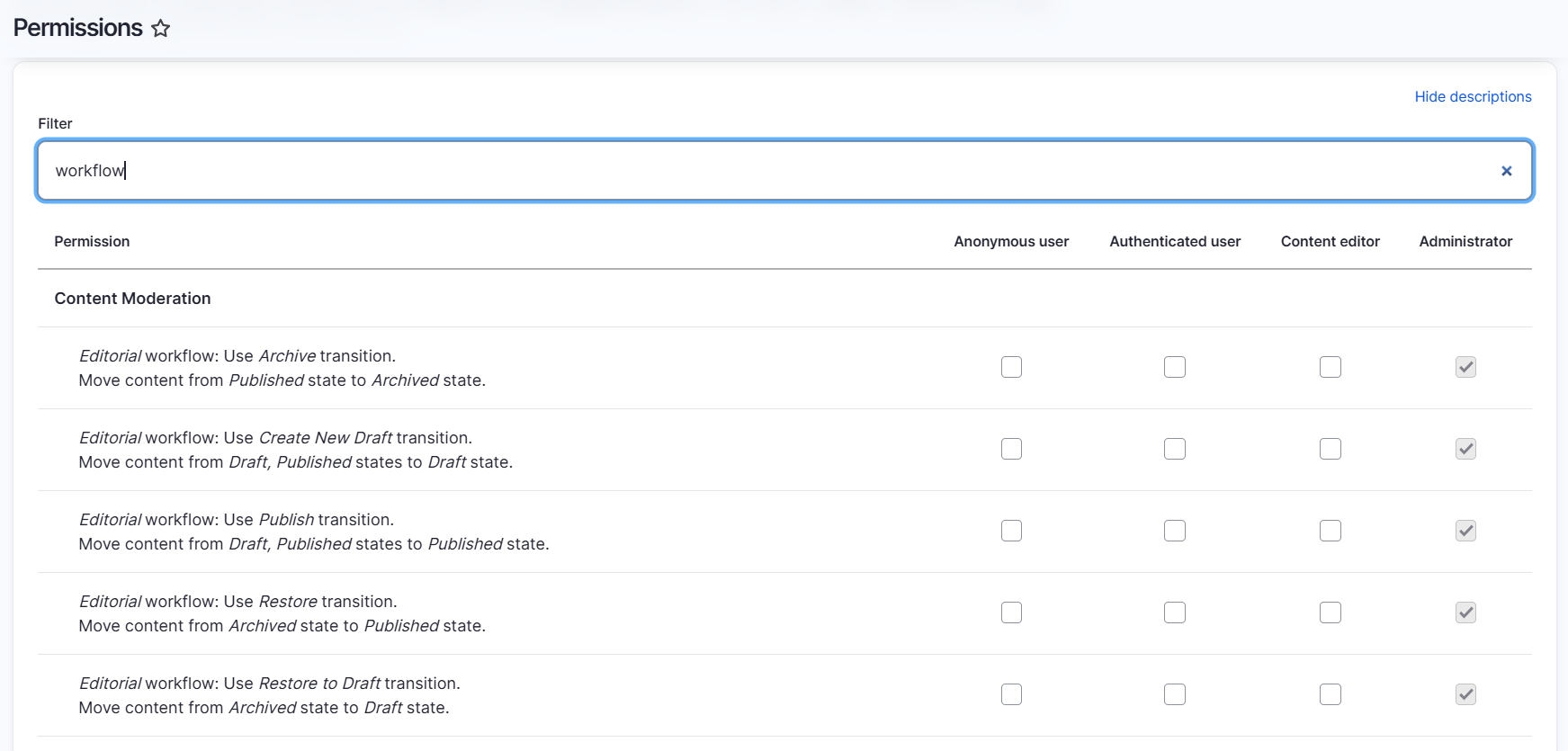Star the Permissions page as a favorite
Screen dimensions: 1568x751
coord(161,29)
